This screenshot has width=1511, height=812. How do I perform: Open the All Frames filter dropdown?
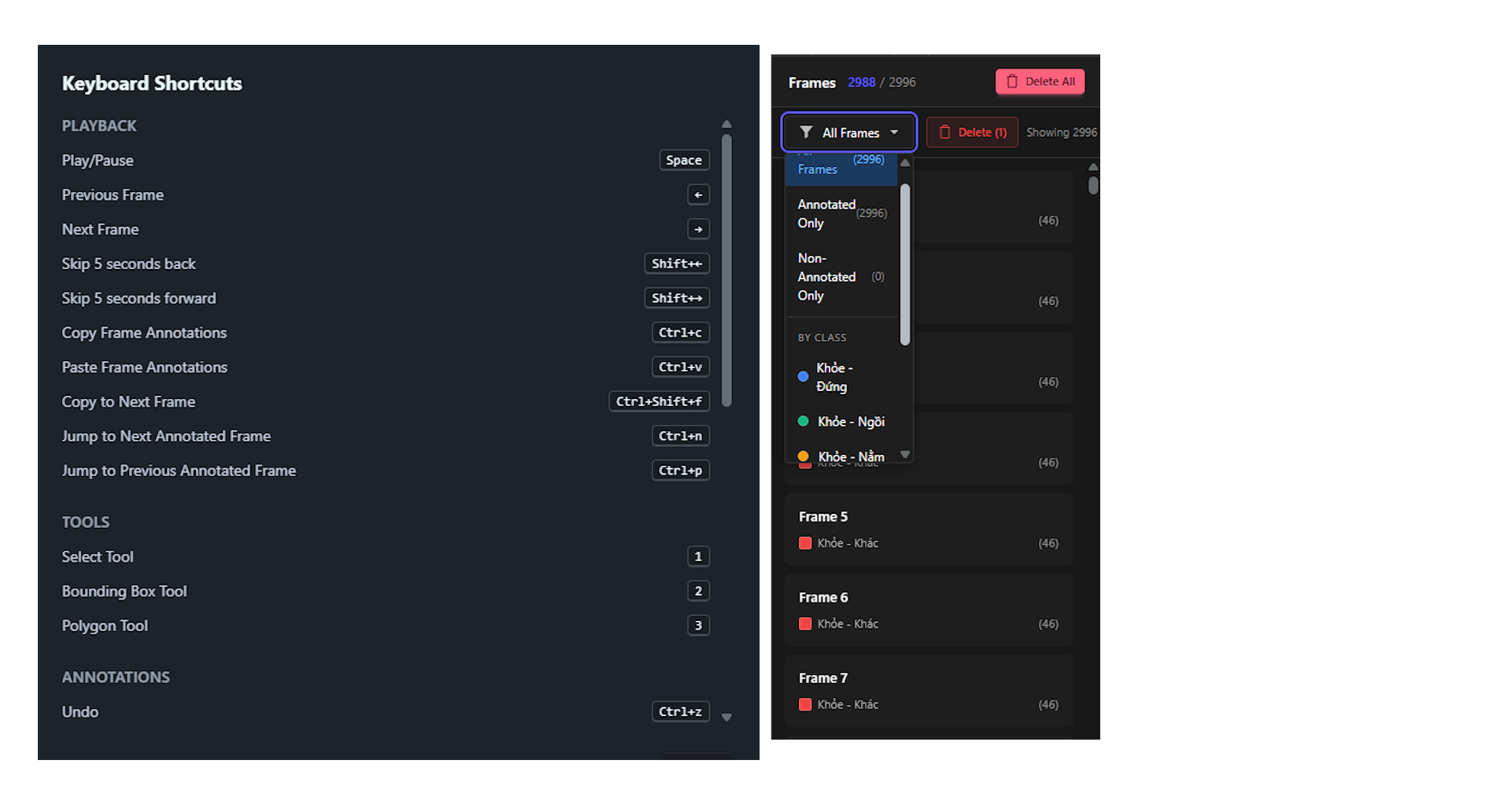(848, 132)
